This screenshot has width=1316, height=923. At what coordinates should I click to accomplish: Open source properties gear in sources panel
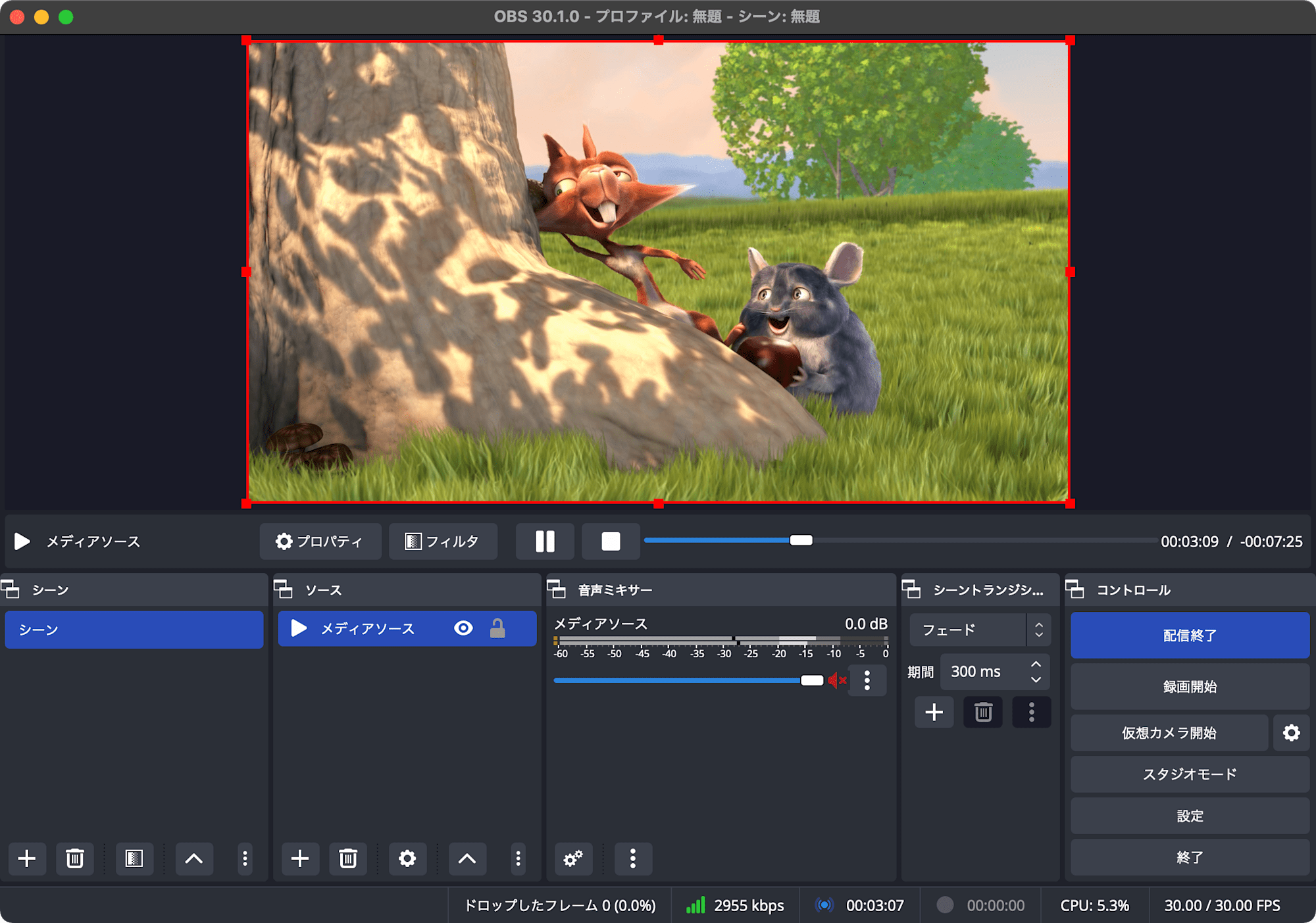click(x=407, y=858)
